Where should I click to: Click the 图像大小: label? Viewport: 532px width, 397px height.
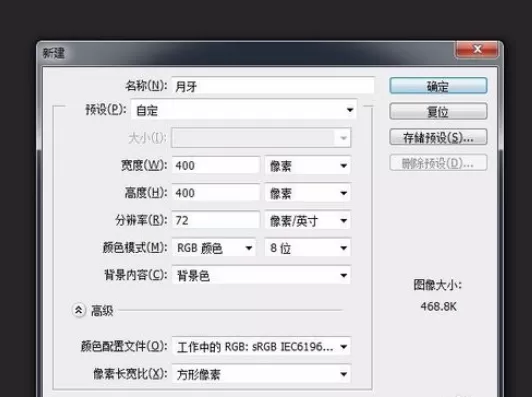click(438, 285)
